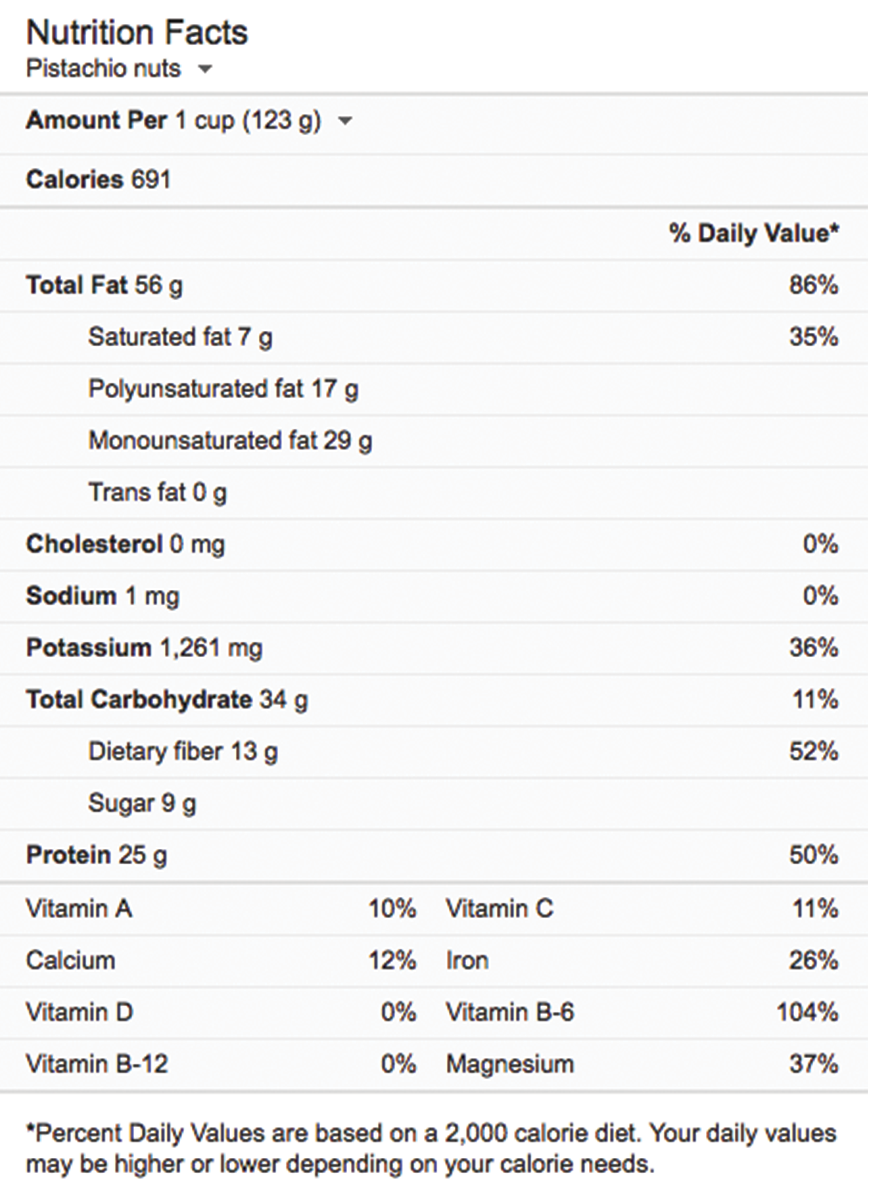This screenshot has width=872, height=1200.
Task: Click the Total Carbohydrate 34 g label
Action: coord(167,701)
